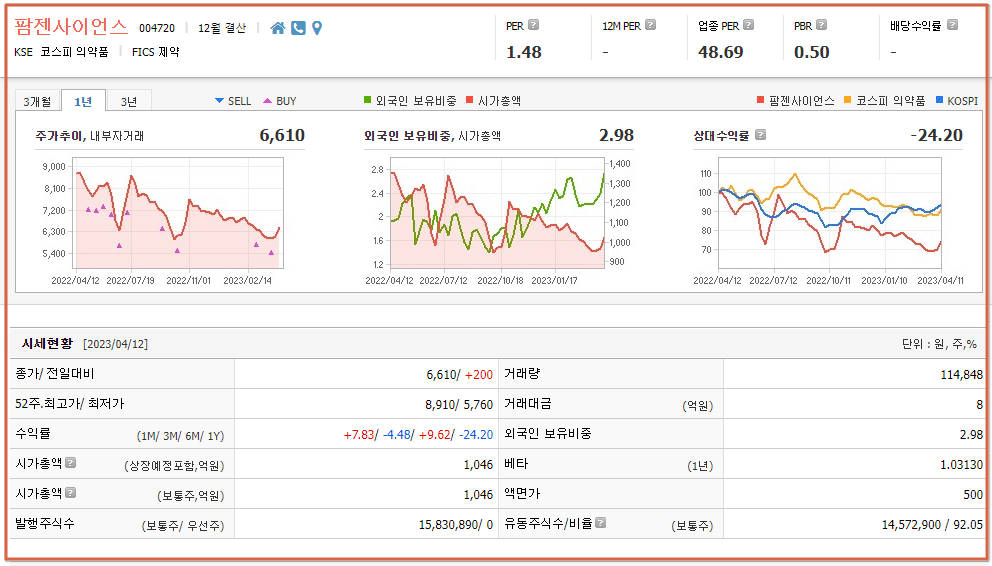
Task: Click blue KOSPI legend swatch
Action: coord(939,100)
